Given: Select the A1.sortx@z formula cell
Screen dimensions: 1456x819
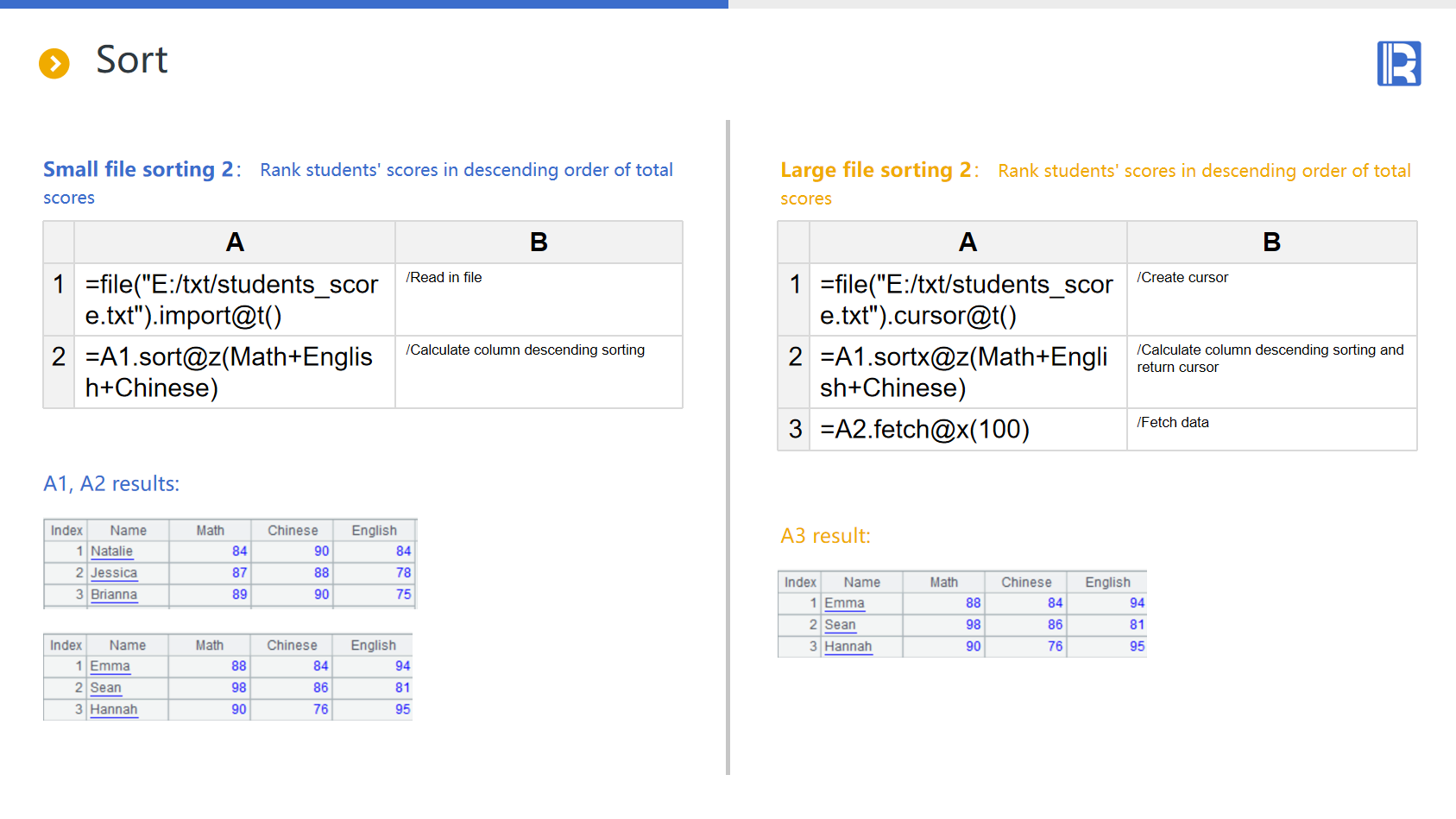Looking at the screenshot, I should click(x=967, y=372).
